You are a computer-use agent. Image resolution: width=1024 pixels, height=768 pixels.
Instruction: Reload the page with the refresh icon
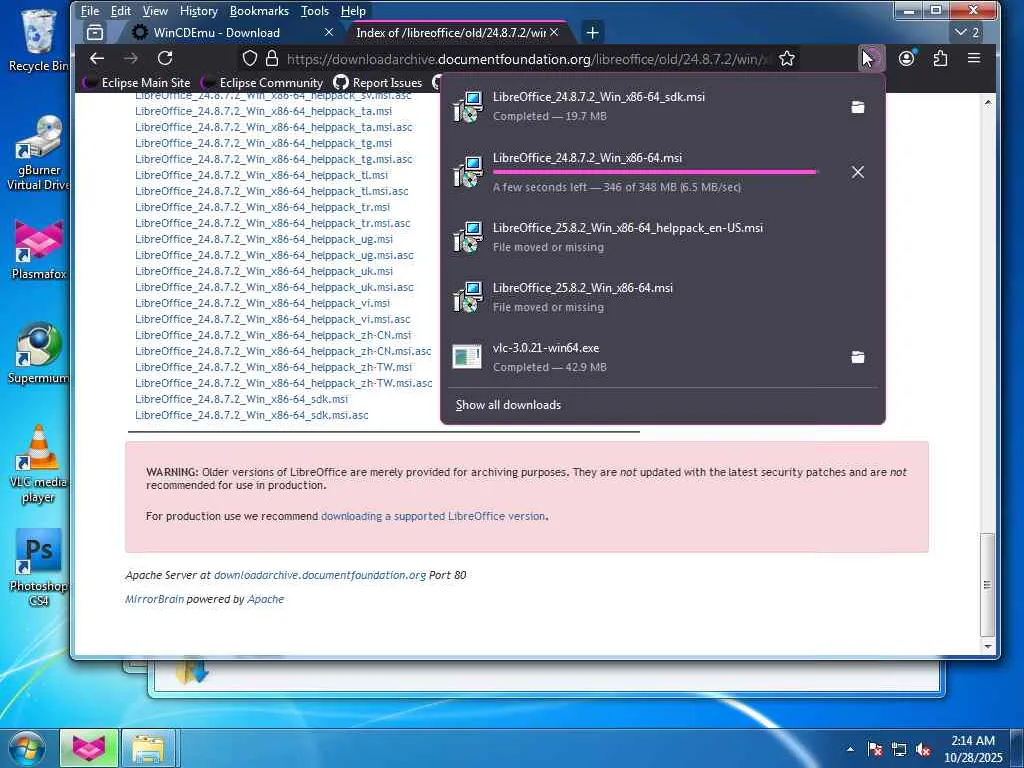(x=165, y=59)
